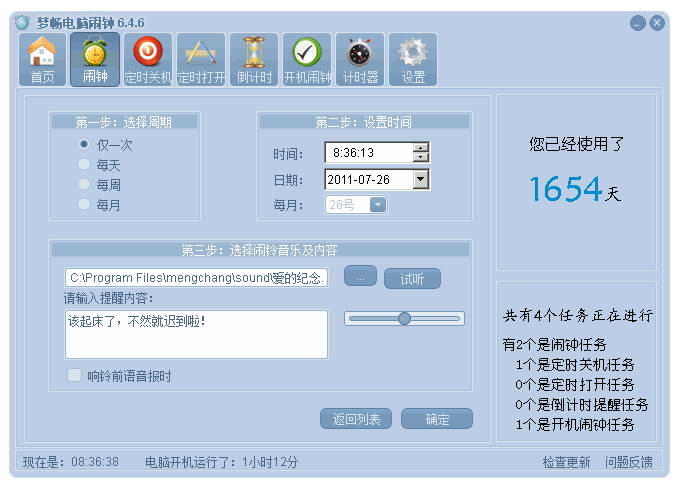Expand the 每月 day dropdown showing 26号
Viewport: 679px width, 486px height.
click(x=378, y=205)
